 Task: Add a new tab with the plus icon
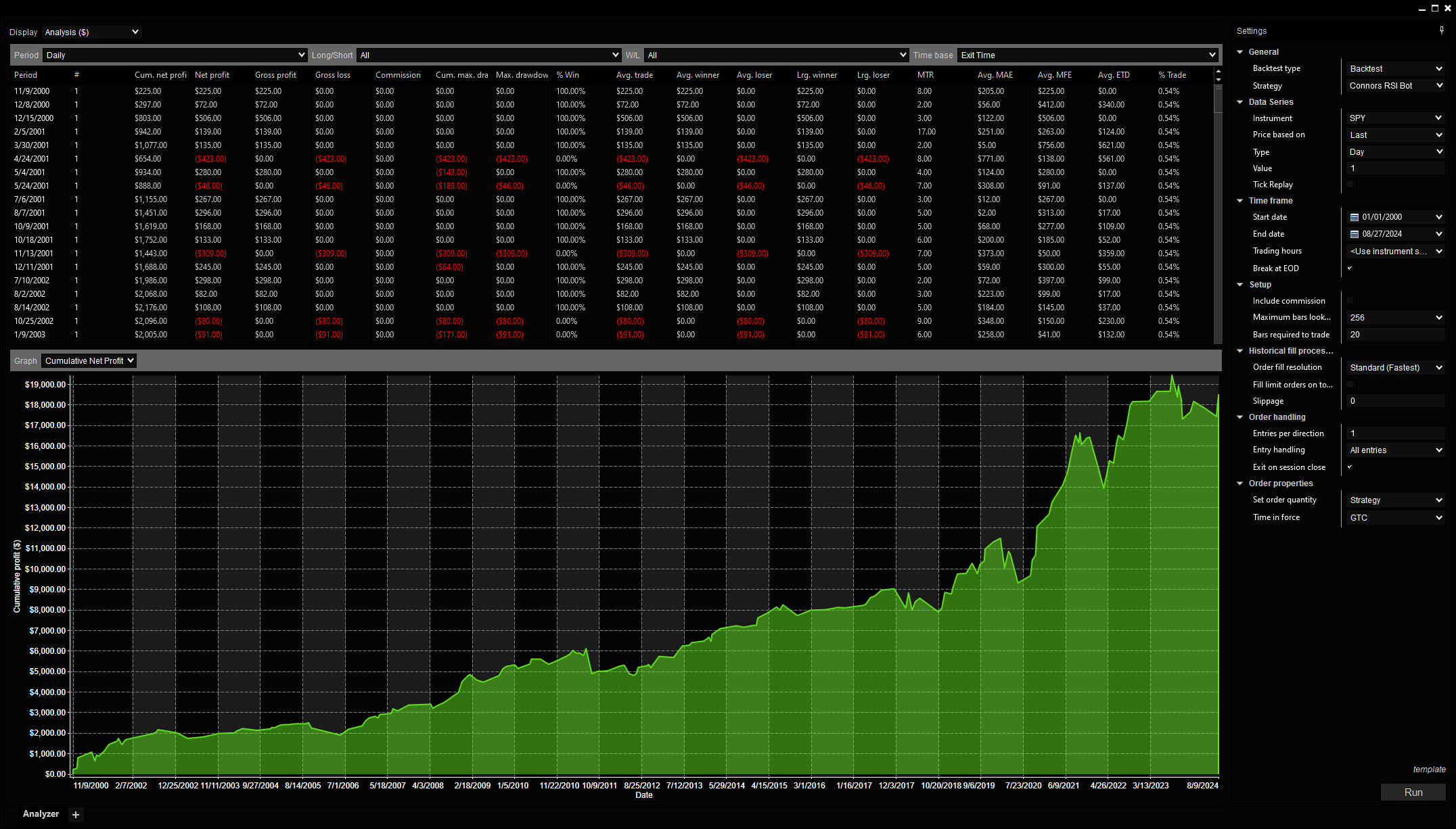pos(76,815)
